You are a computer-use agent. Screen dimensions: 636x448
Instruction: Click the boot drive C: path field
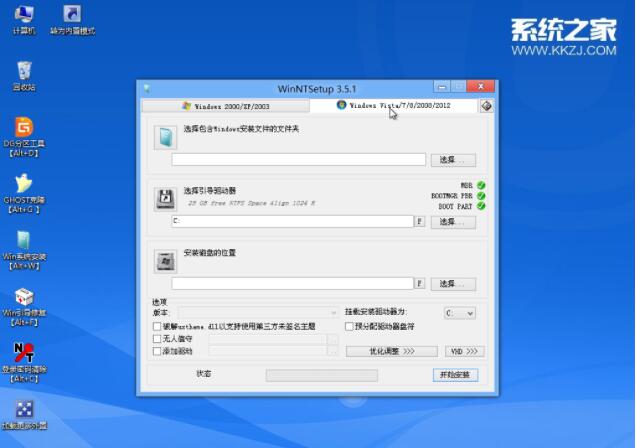coord(292,221)
